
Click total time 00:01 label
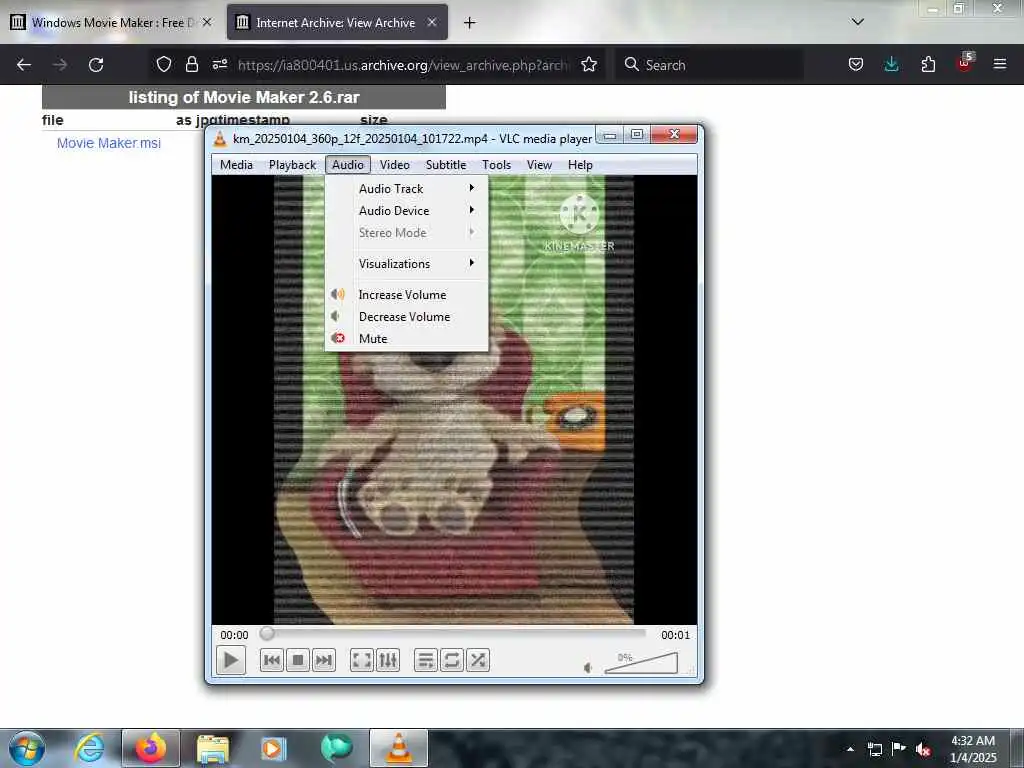tap(675, 635)
